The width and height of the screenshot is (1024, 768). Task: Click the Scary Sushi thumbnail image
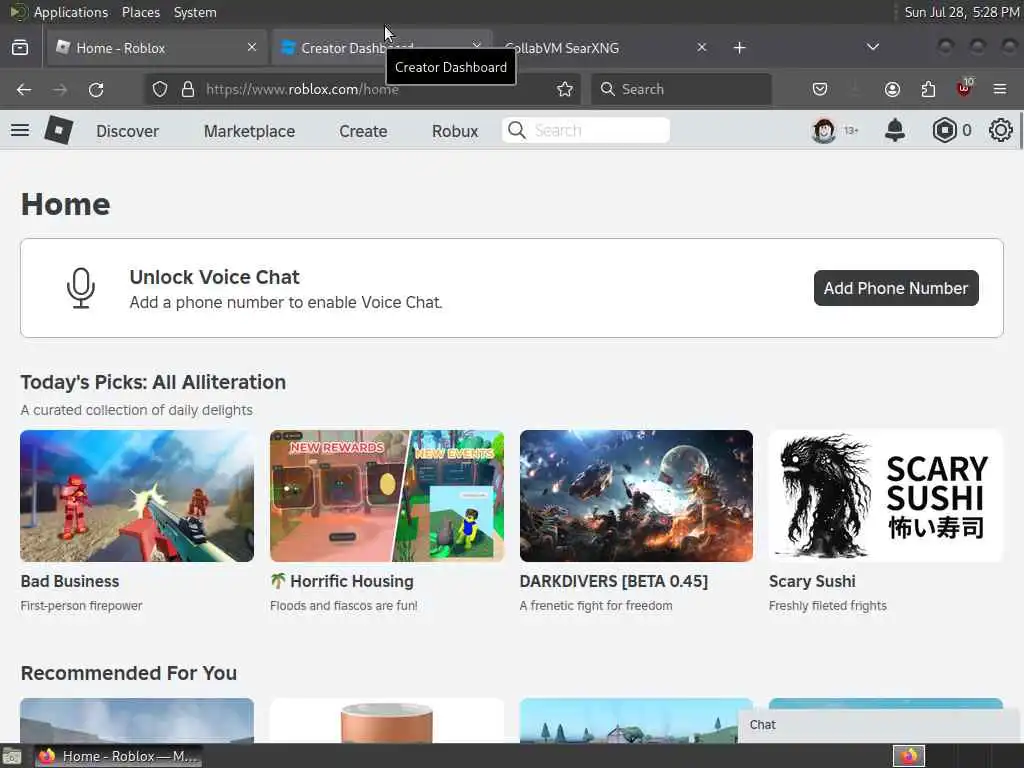886,496
